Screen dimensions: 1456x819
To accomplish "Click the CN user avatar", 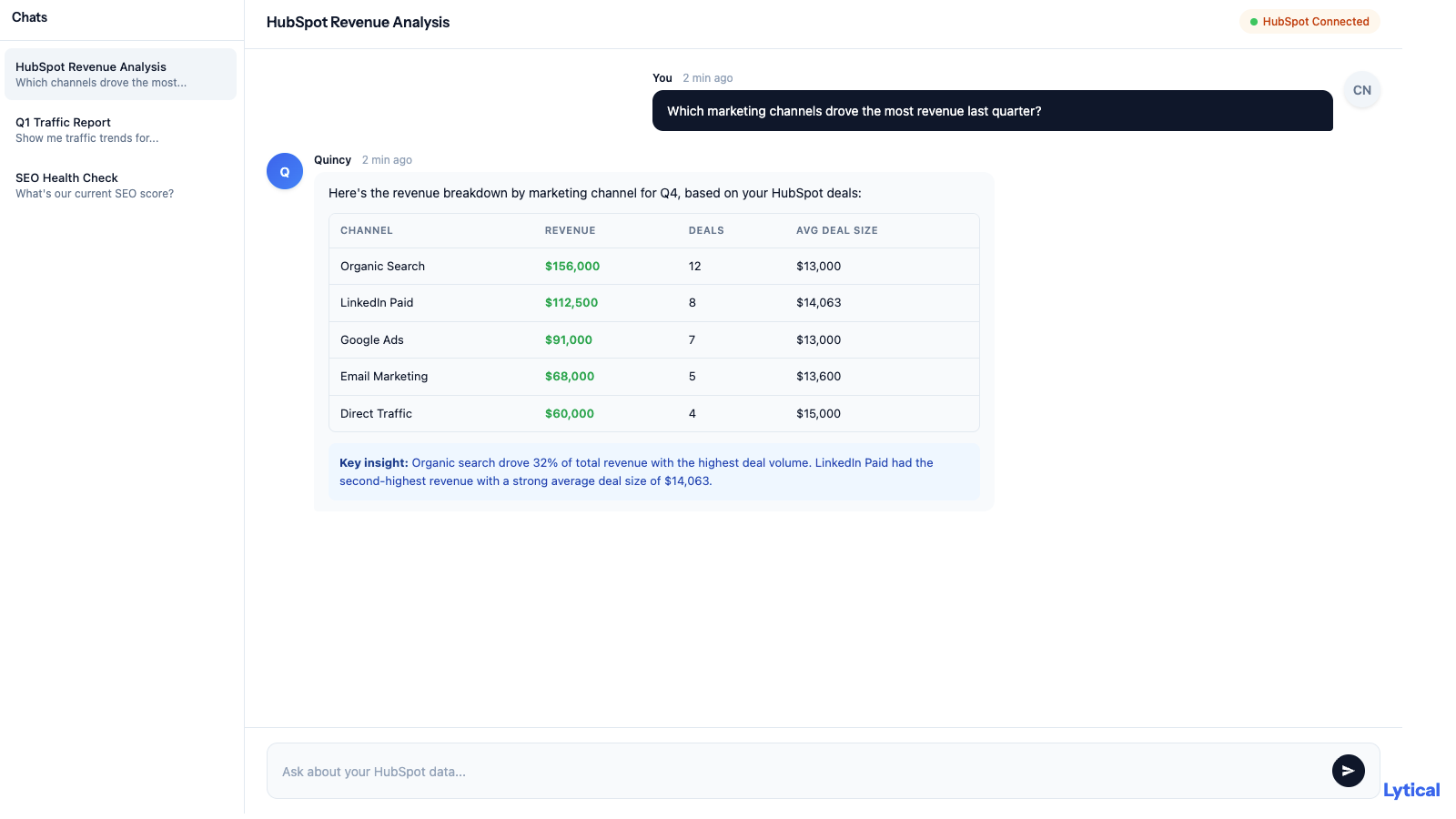I will pos(1361,90).
